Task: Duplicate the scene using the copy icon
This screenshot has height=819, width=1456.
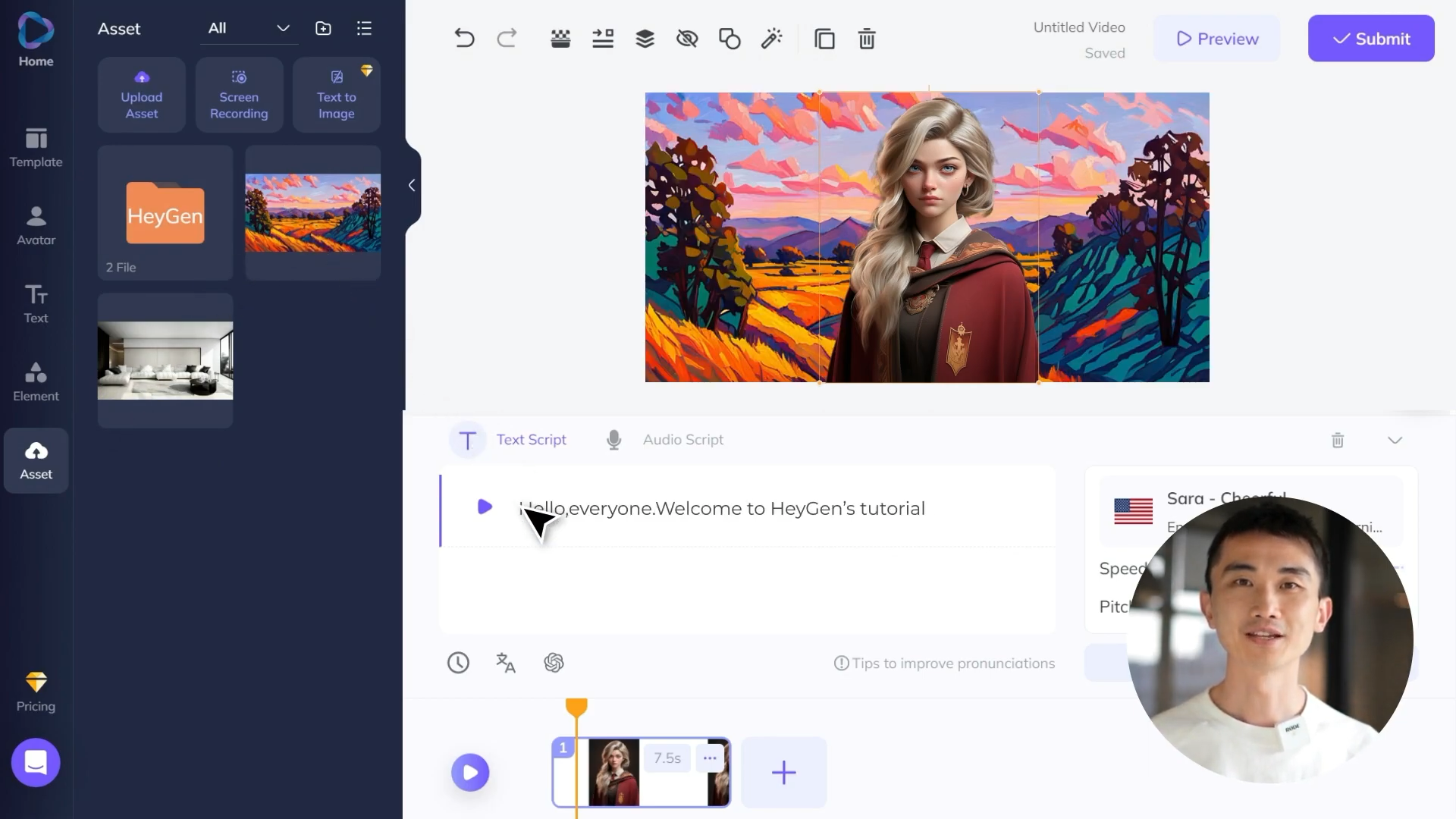Action: pos(824,38)
